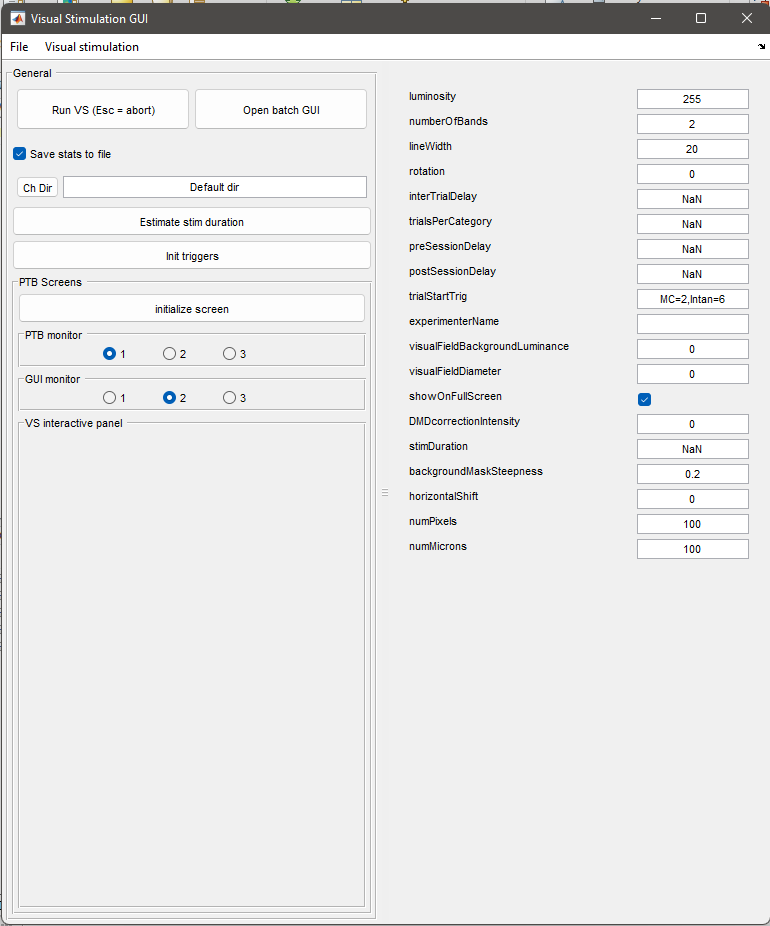Click the stimDuration value field
The width and height of the screenshot is (770, 926).
tap(693, 449)
